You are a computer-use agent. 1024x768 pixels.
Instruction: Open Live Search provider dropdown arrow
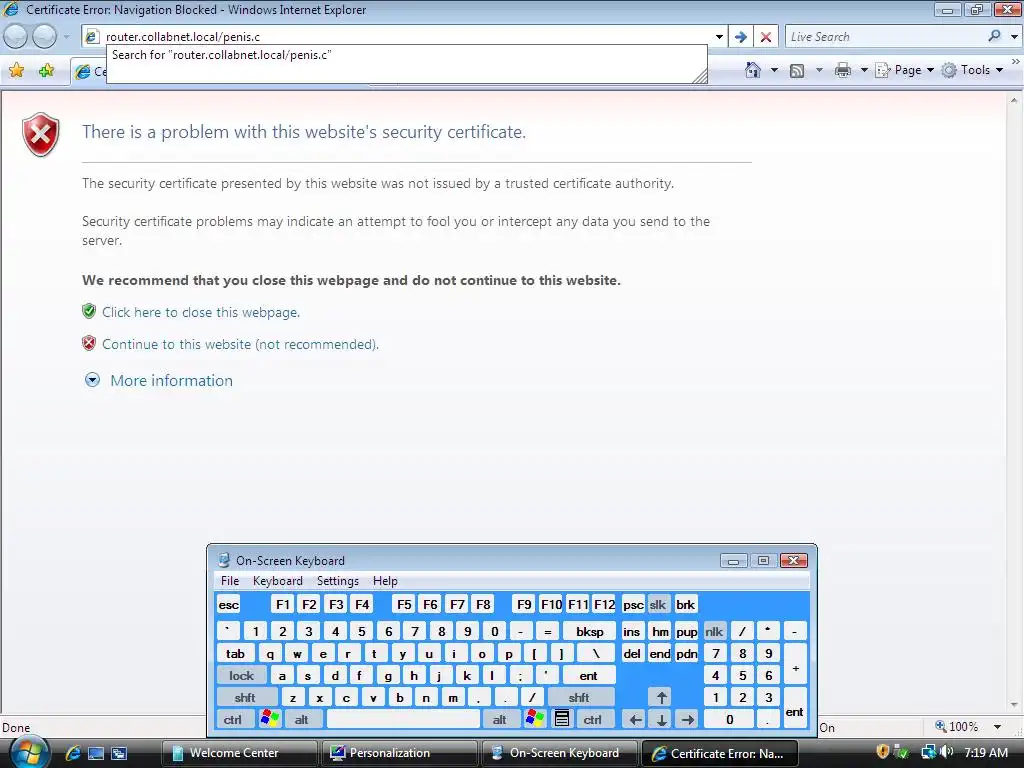point(1014,37)
